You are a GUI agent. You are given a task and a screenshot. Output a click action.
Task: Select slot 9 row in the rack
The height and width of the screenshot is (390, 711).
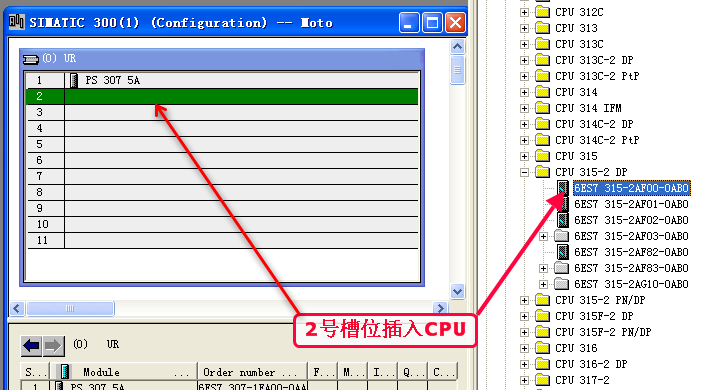tap(222, 208)
